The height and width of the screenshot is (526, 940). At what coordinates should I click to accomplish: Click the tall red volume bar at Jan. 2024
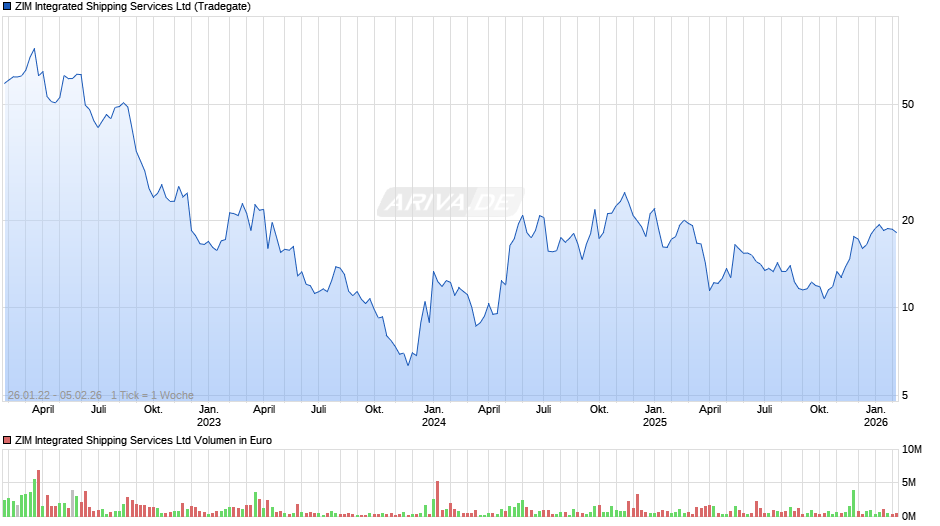[x=438, y=499]
